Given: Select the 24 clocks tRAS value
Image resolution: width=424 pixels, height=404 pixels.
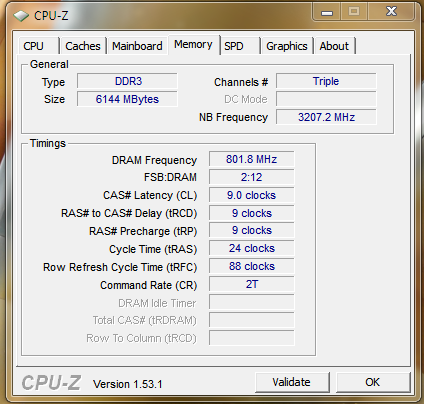Looking at the screenshot, I should 252,249.
